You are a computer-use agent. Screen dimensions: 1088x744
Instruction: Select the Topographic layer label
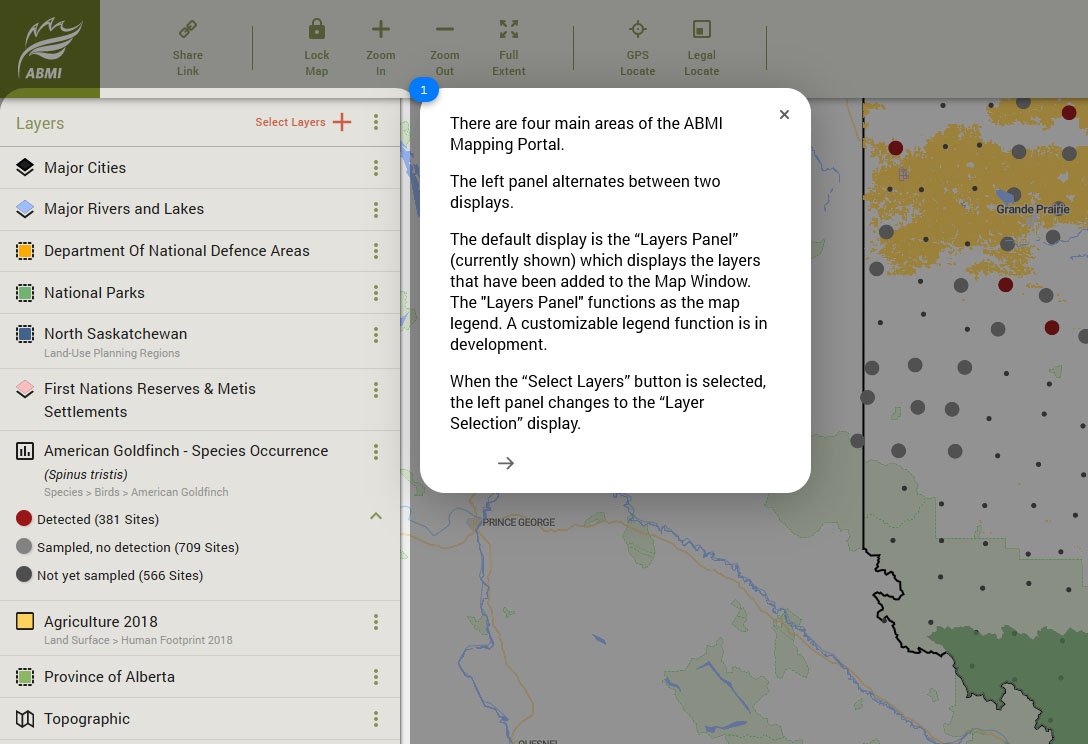click(x=87, y=719)
